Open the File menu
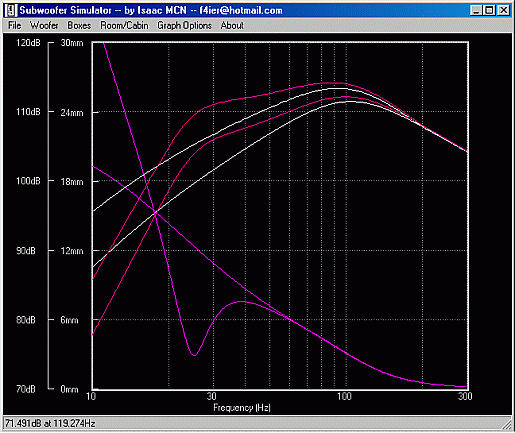 pyautogui.click(x=14, y=25)
